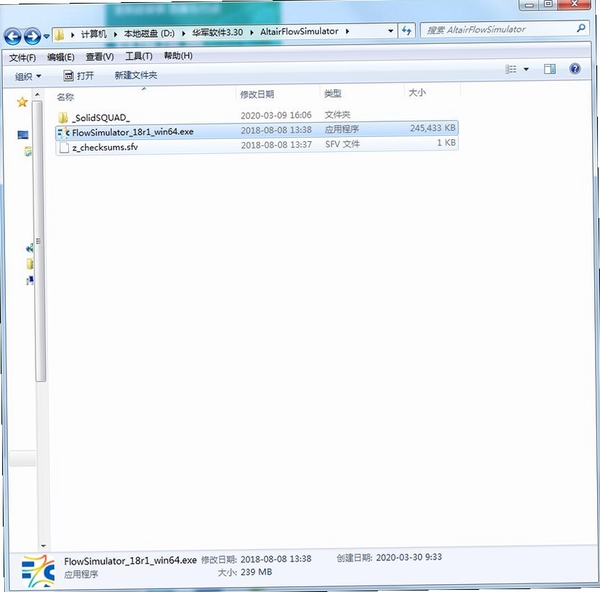Go forward with the Forward arrow
This screenshot has width=600, height=592.
[32, 36]
